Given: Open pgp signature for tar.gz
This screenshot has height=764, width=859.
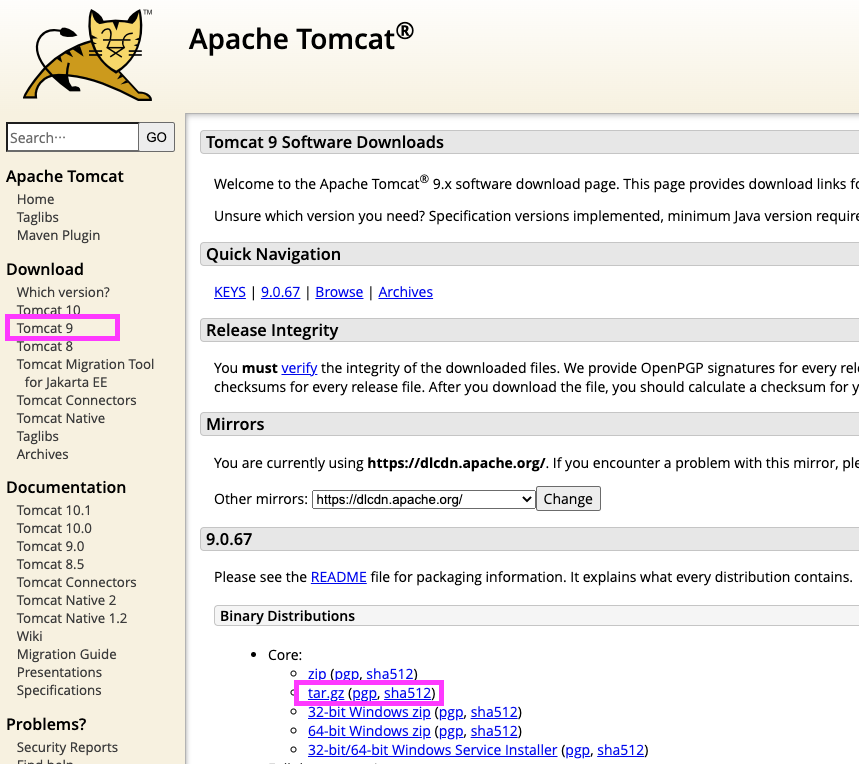Looking at the screenshot, I should click(x=364, y=693).
